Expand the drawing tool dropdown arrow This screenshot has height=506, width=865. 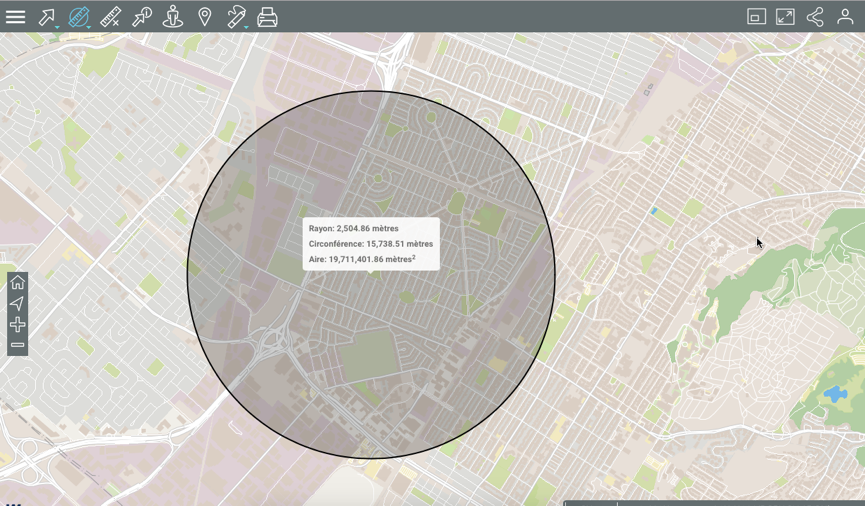click(x=246, y=27)
